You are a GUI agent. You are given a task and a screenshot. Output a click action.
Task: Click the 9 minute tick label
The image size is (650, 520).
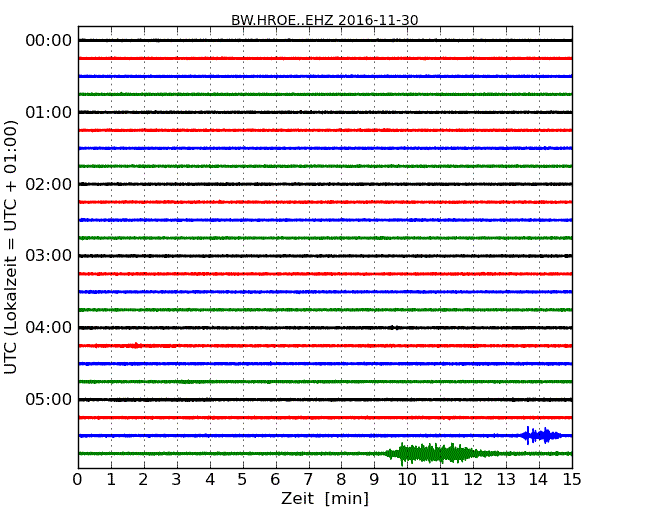tap(374, 480)
